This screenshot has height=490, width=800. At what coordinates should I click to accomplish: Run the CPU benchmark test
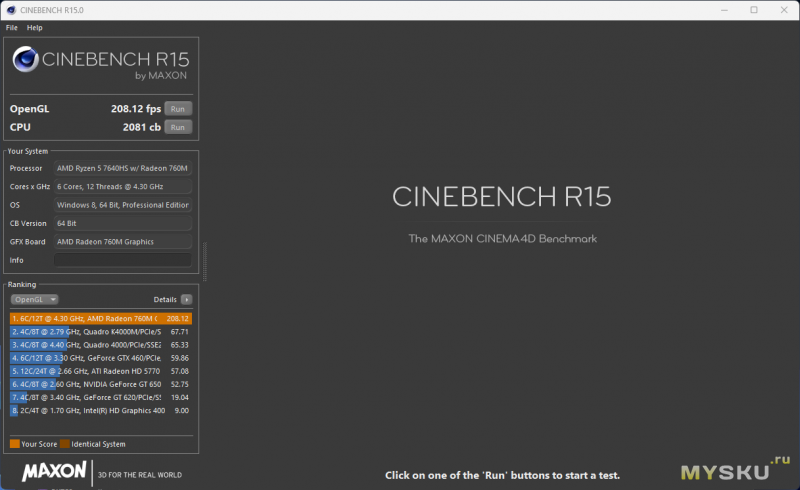(x=178, y=127)
